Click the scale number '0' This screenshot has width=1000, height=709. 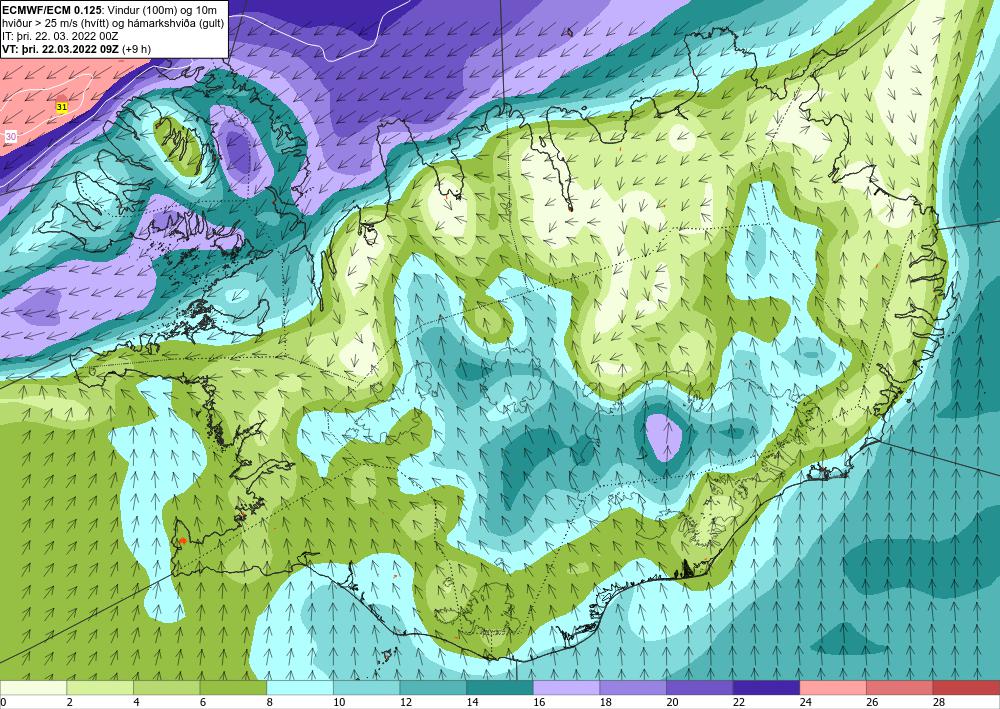[3, 702]
